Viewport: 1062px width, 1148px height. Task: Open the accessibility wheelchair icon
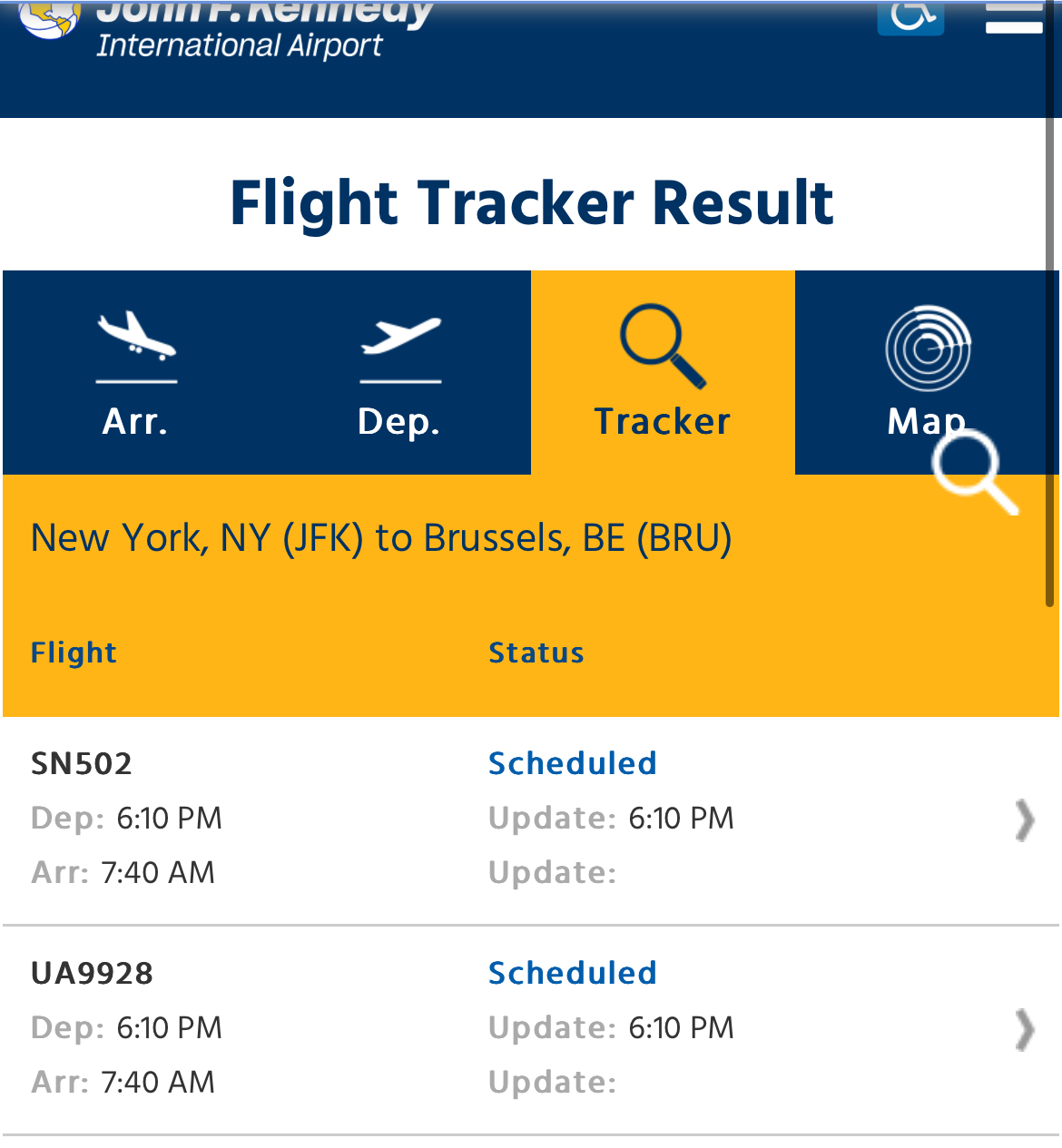pyautogui.click(x=910, y=16)
